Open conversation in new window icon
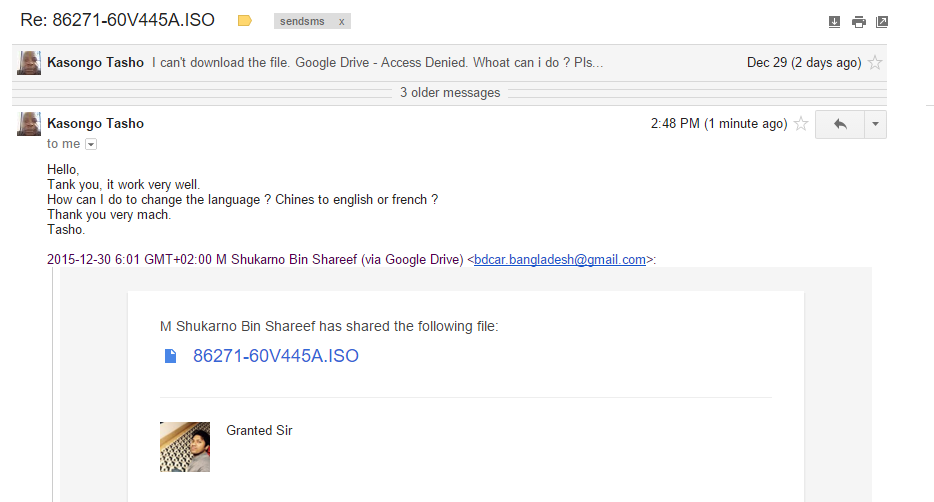 click(882, 22)
